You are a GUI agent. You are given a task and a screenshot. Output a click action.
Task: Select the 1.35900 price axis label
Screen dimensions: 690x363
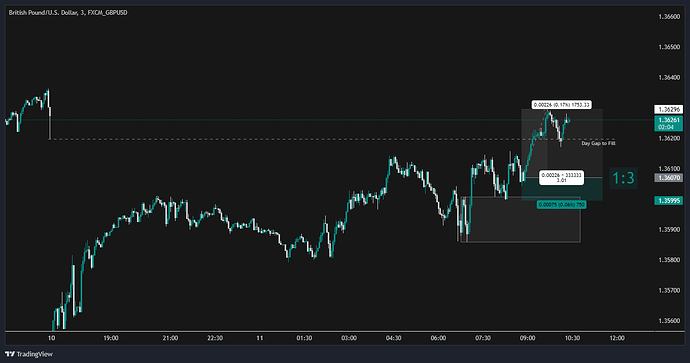[x=669, y=230]
